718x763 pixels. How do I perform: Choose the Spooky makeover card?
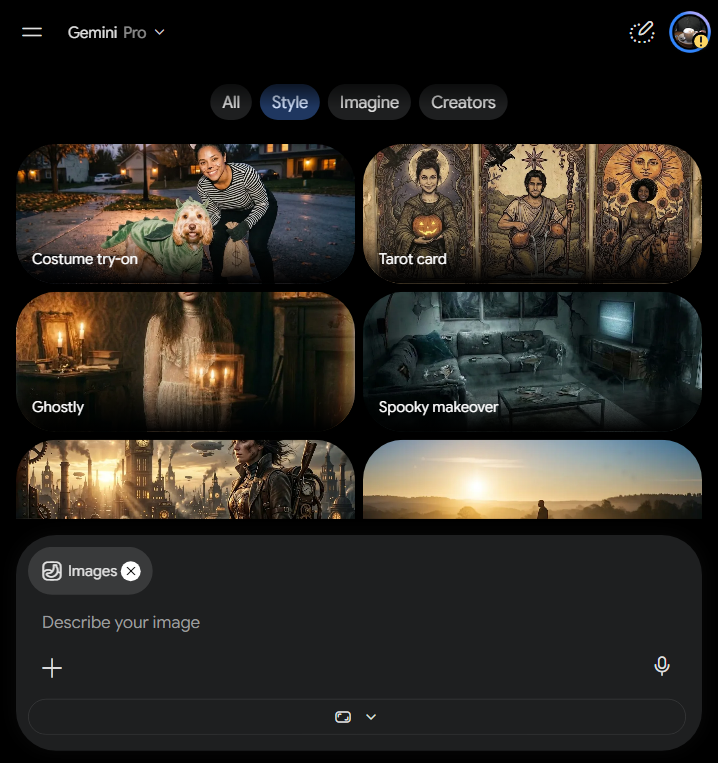532,362
